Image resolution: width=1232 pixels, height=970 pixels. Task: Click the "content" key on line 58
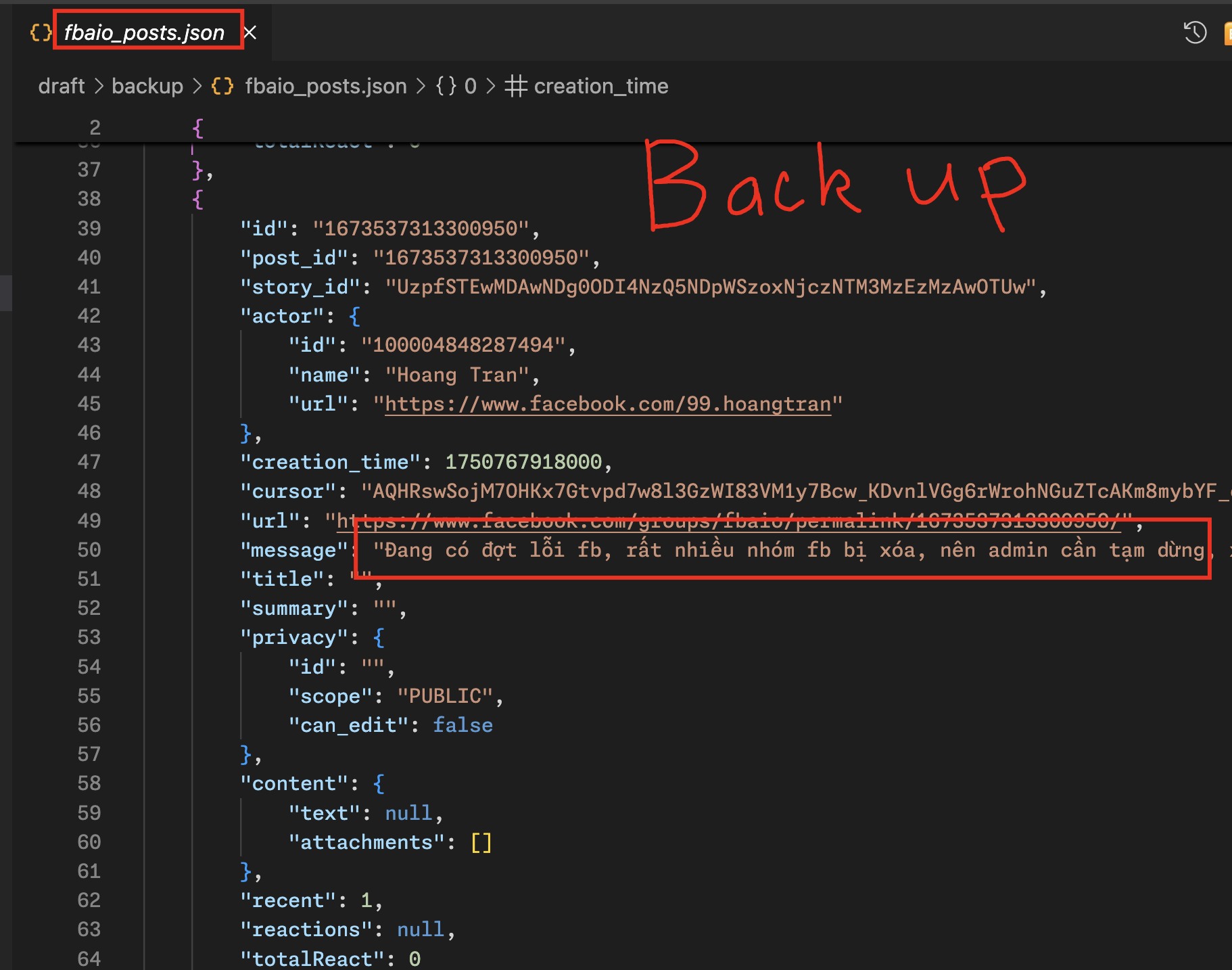[293, 783]
